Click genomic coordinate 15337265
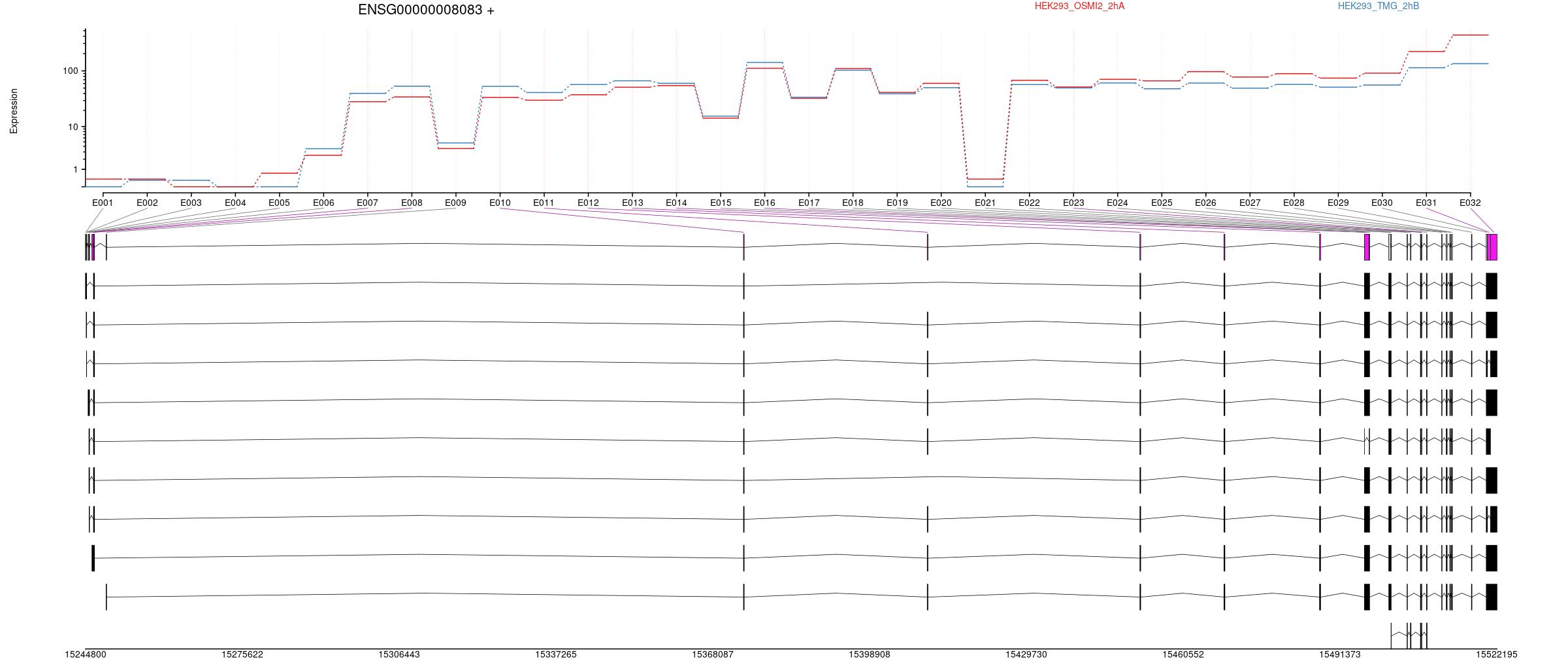1568x666 pixels. click(x=556, y=654)
